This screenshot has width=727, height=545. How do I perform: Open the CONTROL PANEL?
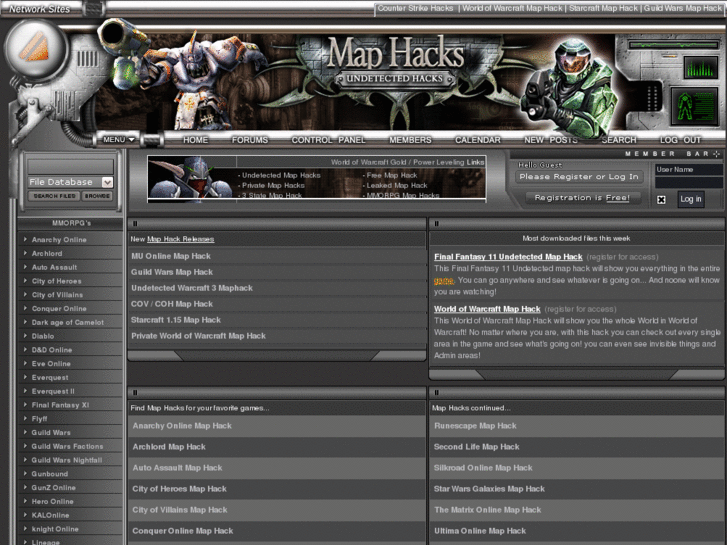click(x=328, y=140)
